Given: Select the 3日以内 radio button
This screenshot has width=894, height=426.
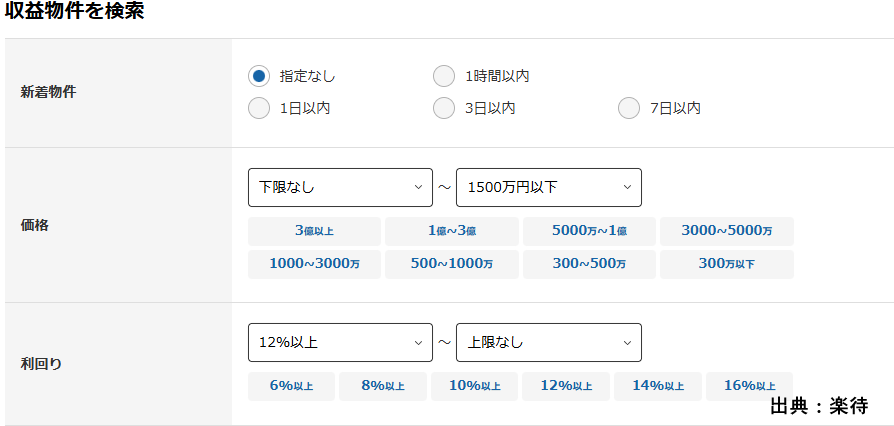Looking at the screenshot, I should (x=444, y=108).
